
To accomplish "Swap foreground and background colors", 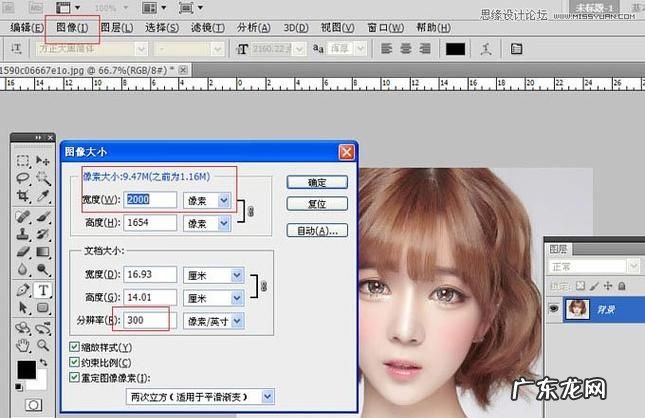I will point(43,362).
